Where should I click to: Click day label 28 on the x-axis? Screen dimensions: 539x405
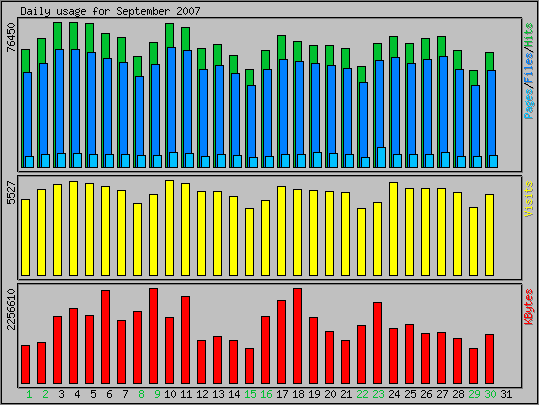(458, 394)
